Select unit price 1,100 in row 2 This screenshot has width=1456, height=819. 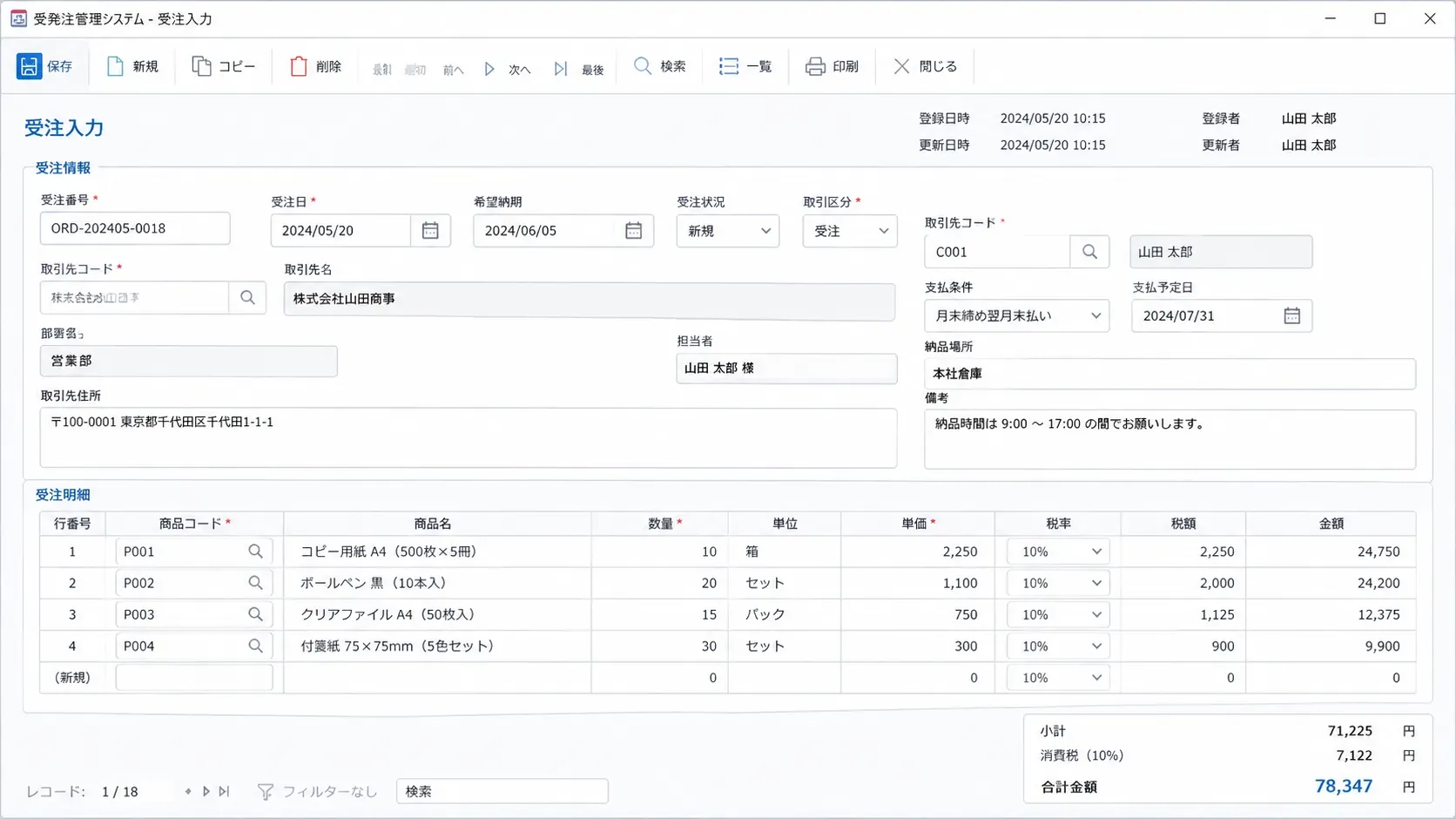click(918, 583)
